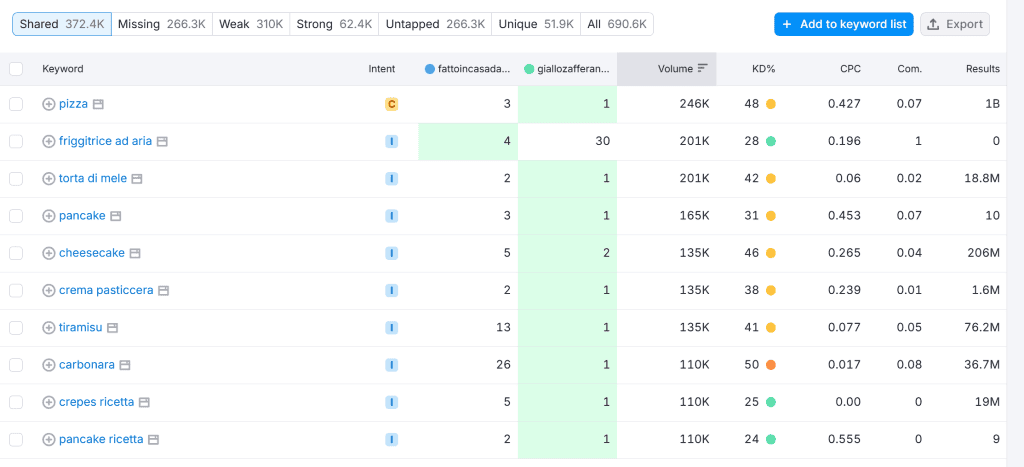Sort by the KD% column header
Viewport: 1024px width, 467px height.
[762, 69]
